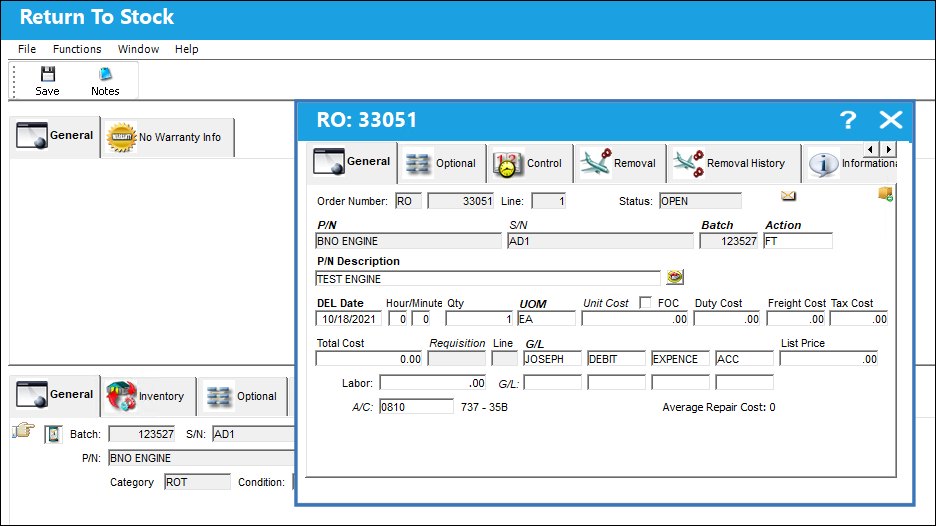Switch to the Control tab
This screenshot has width=936, height=526.
[x=528, y=163]
